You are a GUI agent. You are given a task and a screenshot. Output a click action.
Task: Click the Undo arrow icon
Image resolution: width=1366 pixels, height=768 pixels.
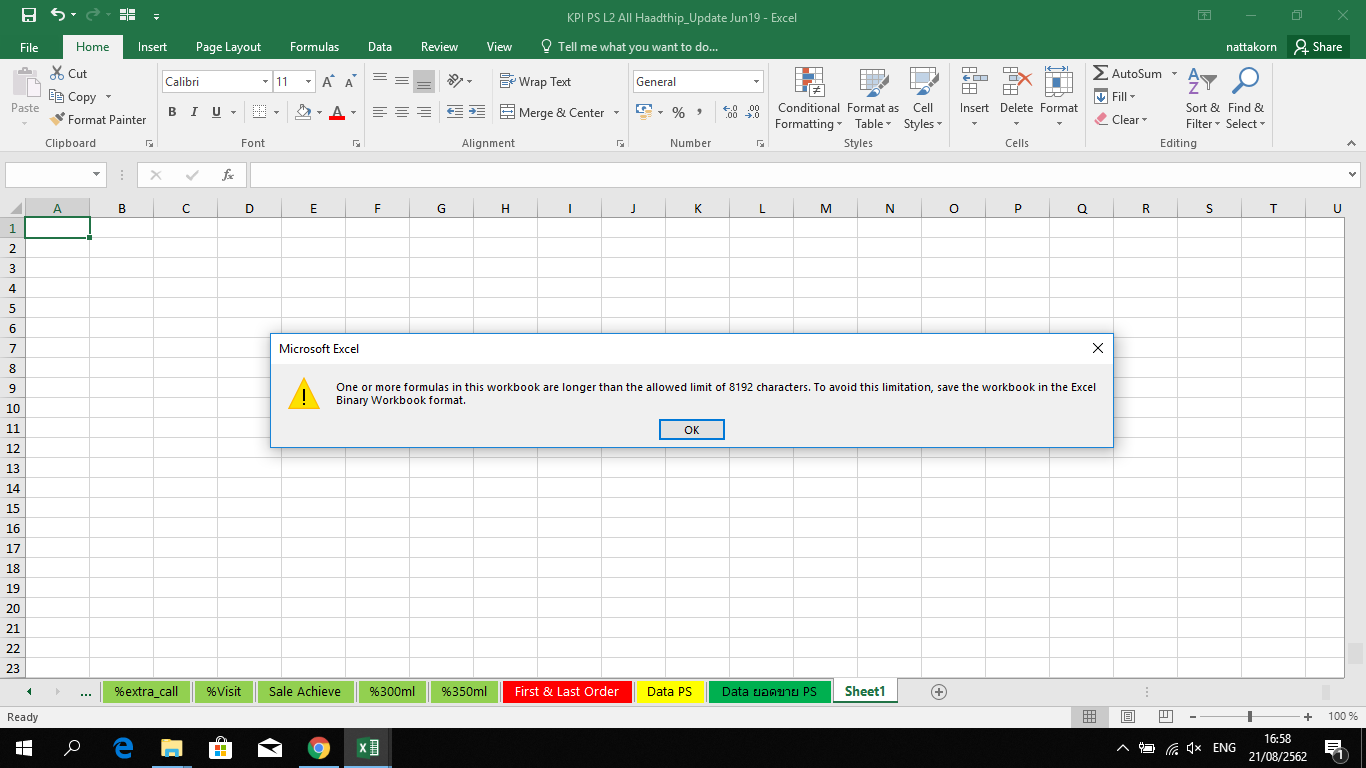click(58, 16)
